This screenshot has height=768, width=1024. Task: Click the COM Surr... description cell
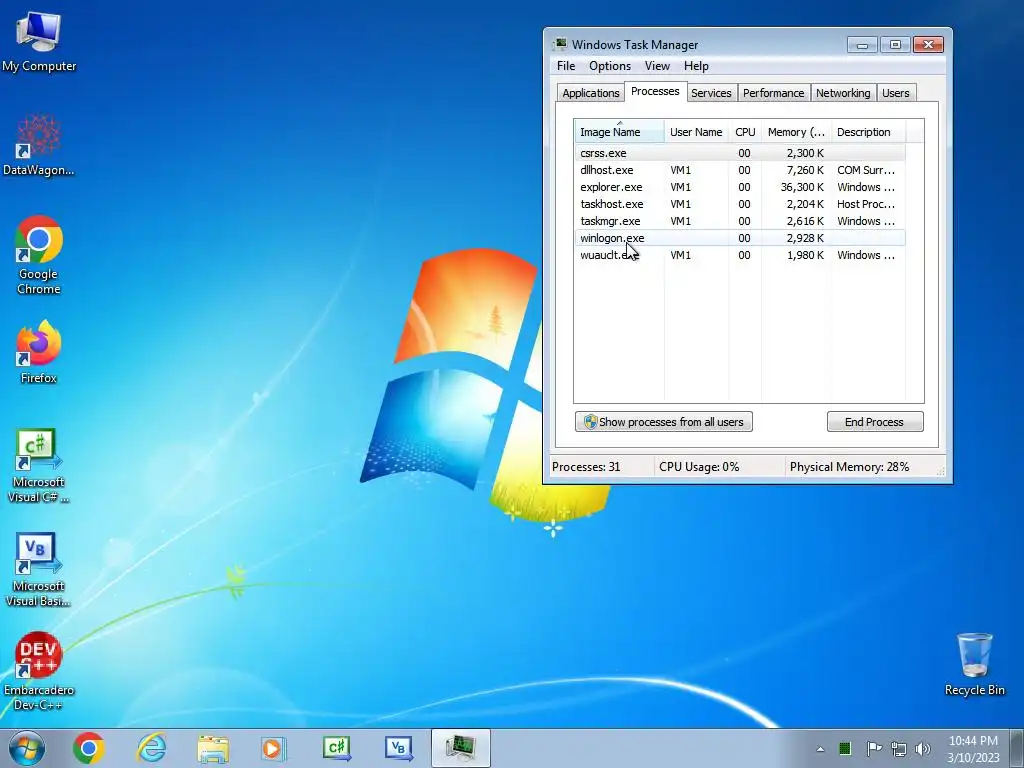(866, 170)
